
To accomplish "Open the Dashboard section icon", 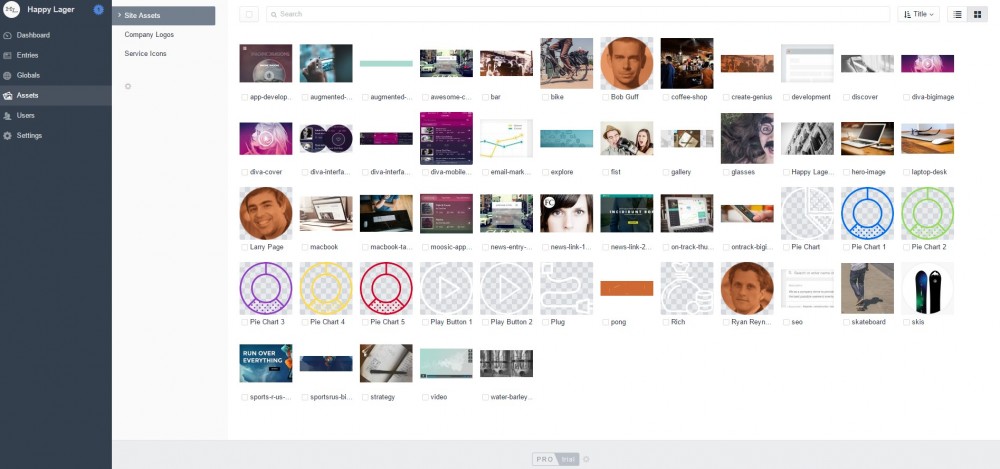I will tap(8, 35).
